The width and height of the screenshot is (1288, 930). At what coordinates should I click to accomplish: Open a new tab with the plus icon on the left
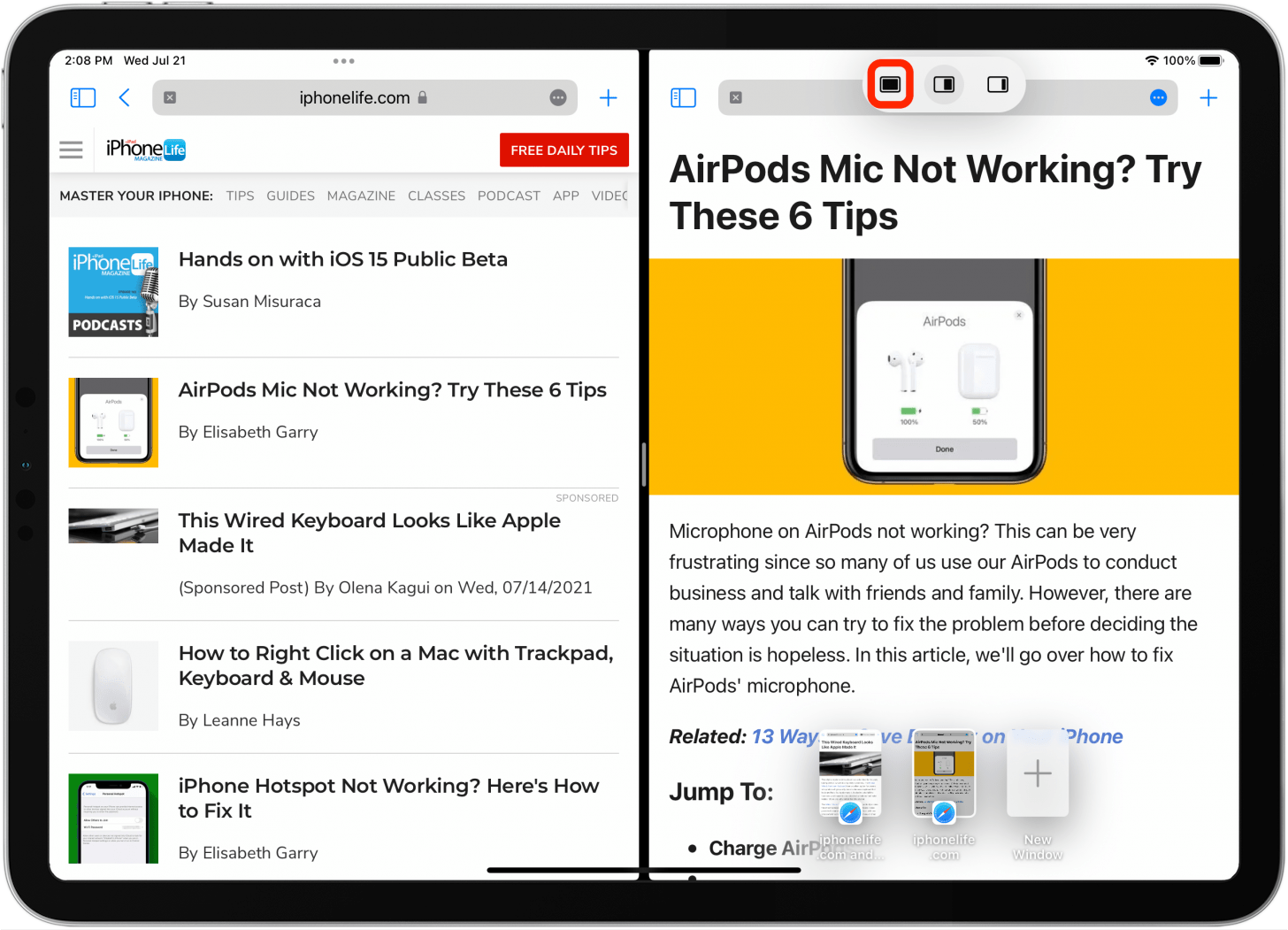[609, 97]
